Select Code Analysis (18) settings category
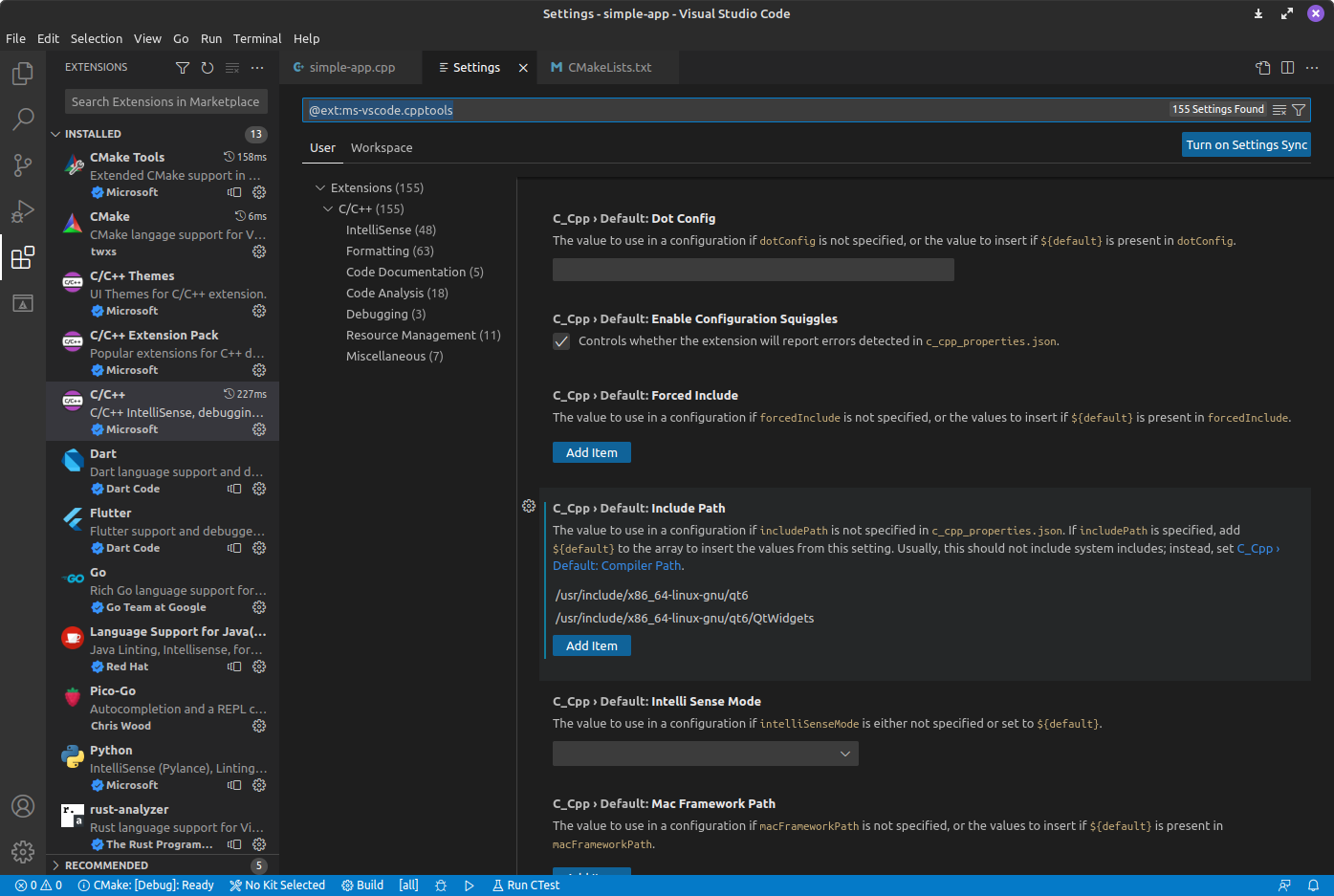The width and height of the screenshot is (1334, 896). pos(397,294)
